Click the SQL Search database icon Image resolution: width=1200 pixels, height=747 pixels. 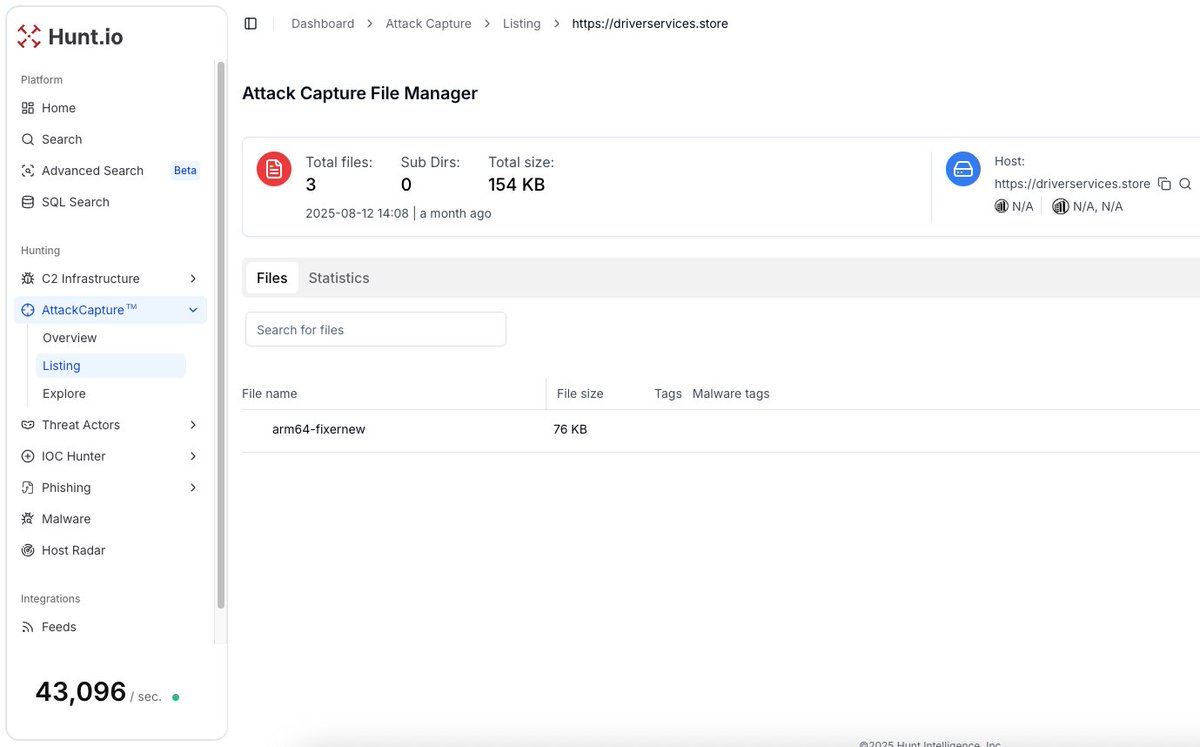point(28,202)
